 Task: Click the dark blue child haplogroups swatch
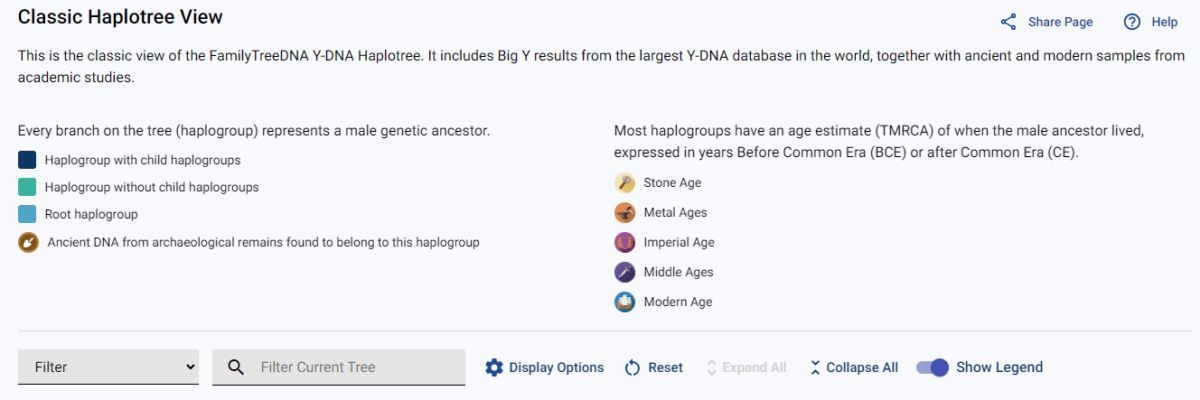pos(27,160)
